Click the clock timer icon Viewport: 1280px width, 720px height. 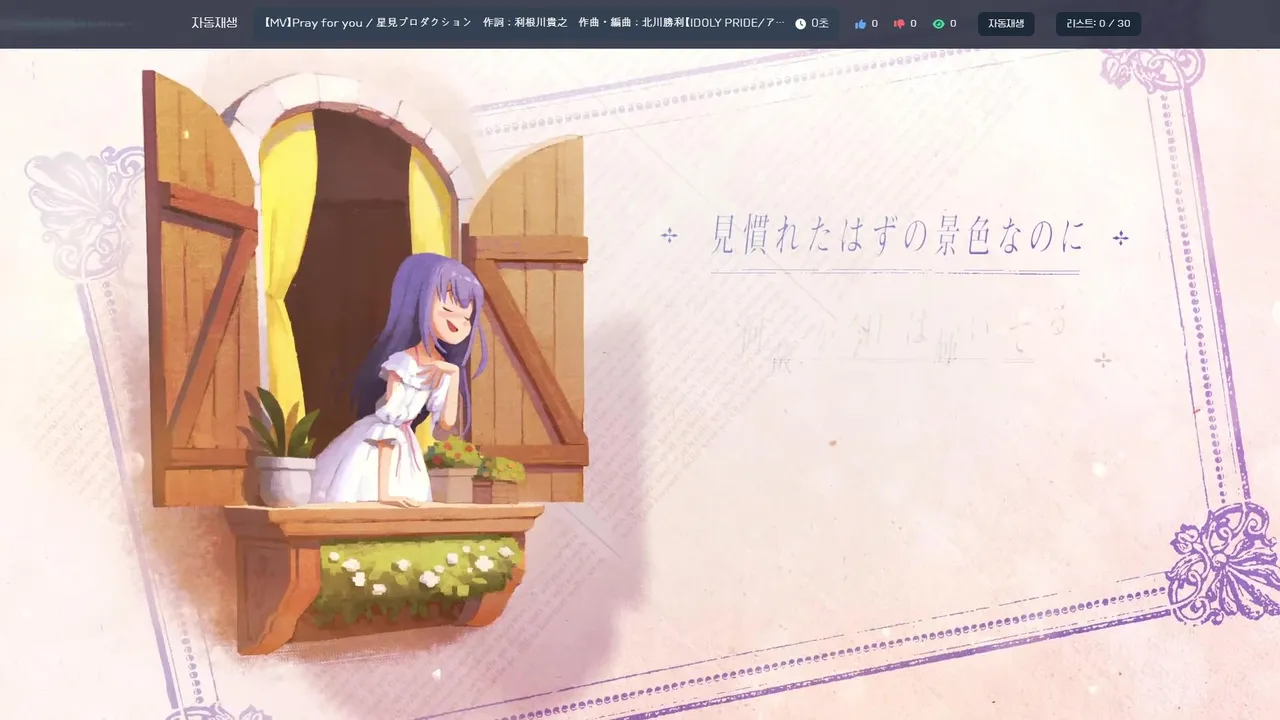pyautogui.click(x=801, y=24)
